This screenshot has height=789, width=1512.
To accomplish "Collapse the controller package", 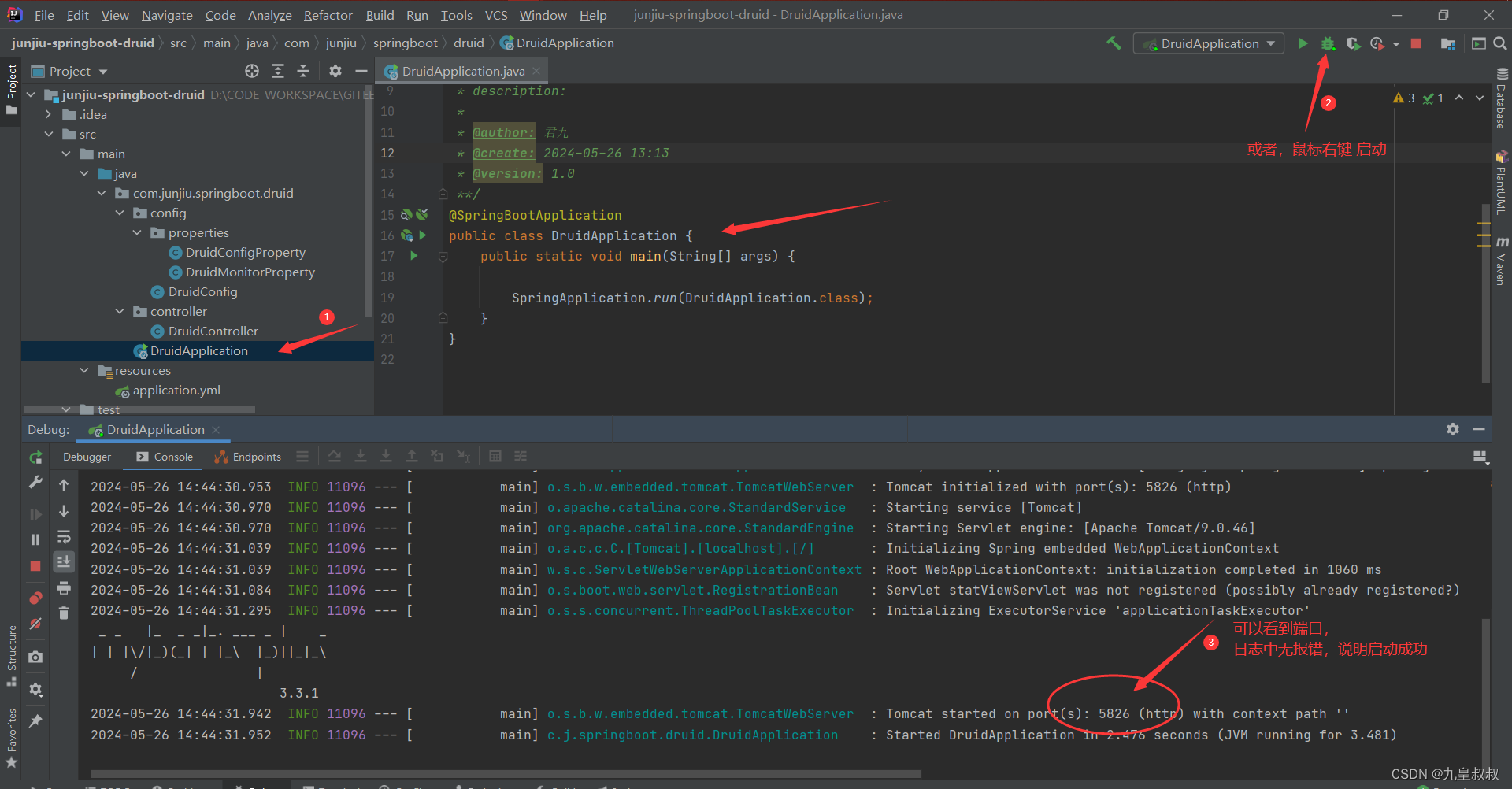I will coord(120,311).
